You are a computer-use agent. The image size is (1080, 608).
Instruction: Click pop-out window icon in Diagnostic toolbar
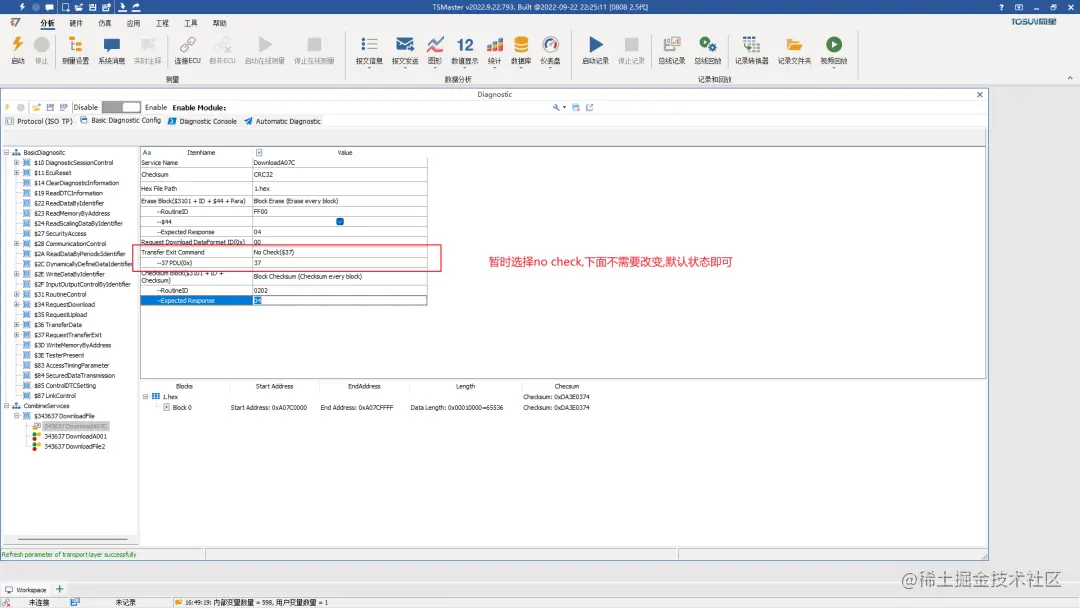[x=590, y=107]
